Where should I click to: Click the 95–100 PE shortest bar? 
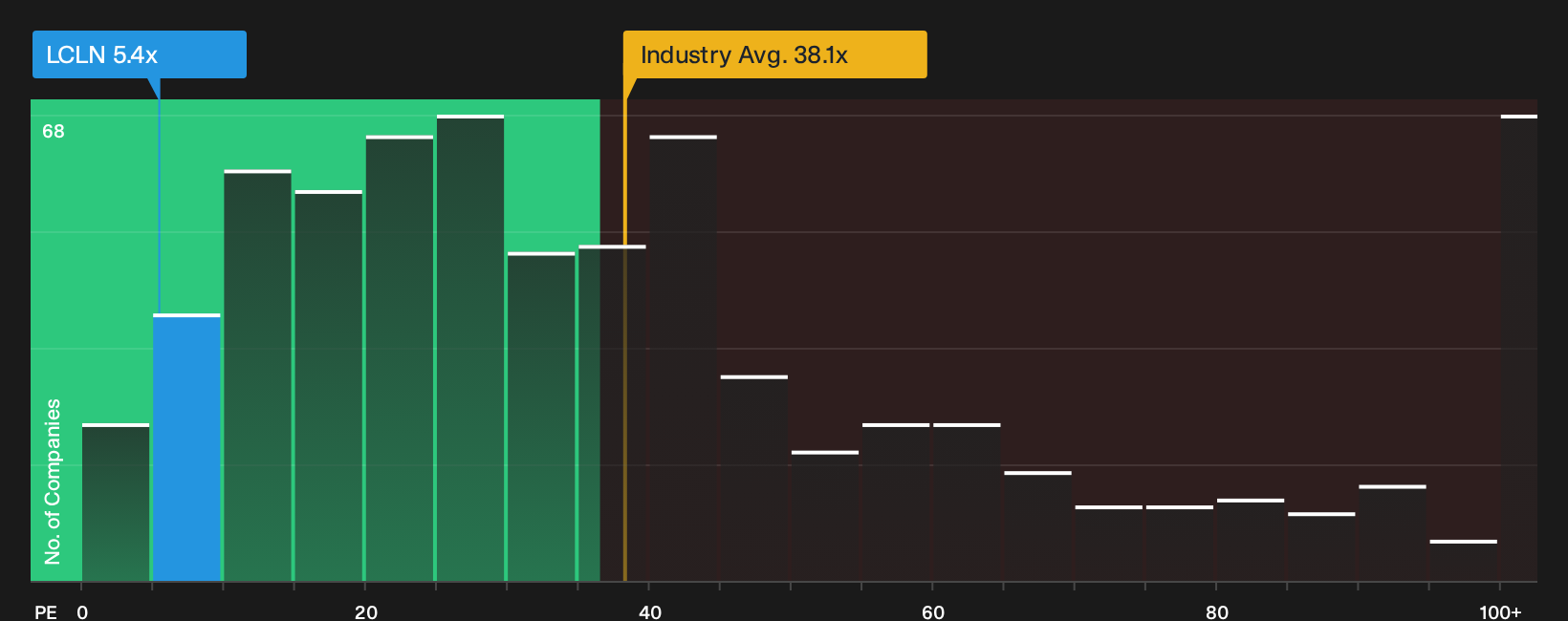(x=1463, y=561)
